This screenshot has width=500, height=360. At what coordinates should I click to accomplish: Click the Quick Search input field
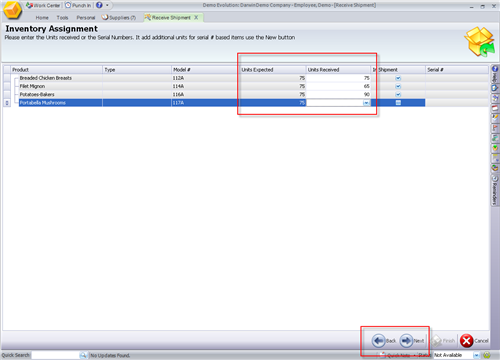pyautogui.click(x=55, y=355)
